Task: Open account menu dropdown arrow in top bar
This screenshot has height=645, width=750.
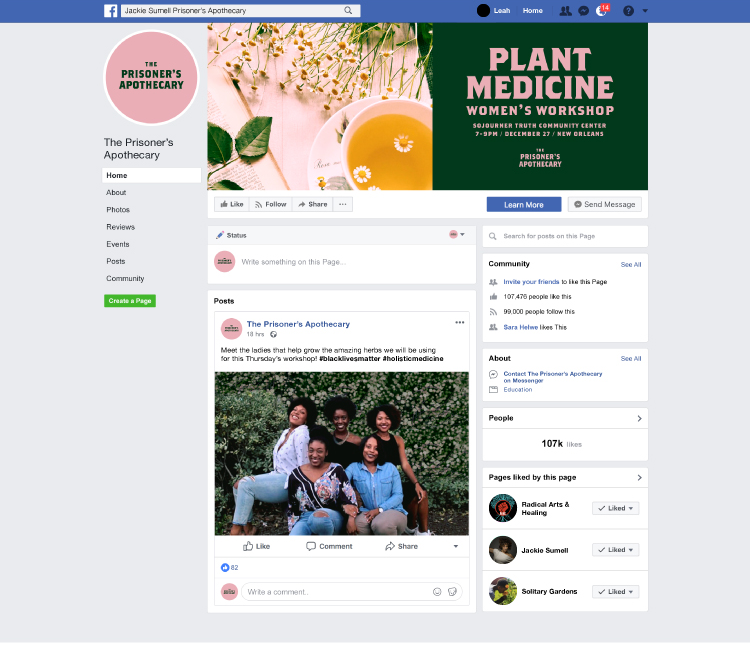Action: click(x=645, y=11)
